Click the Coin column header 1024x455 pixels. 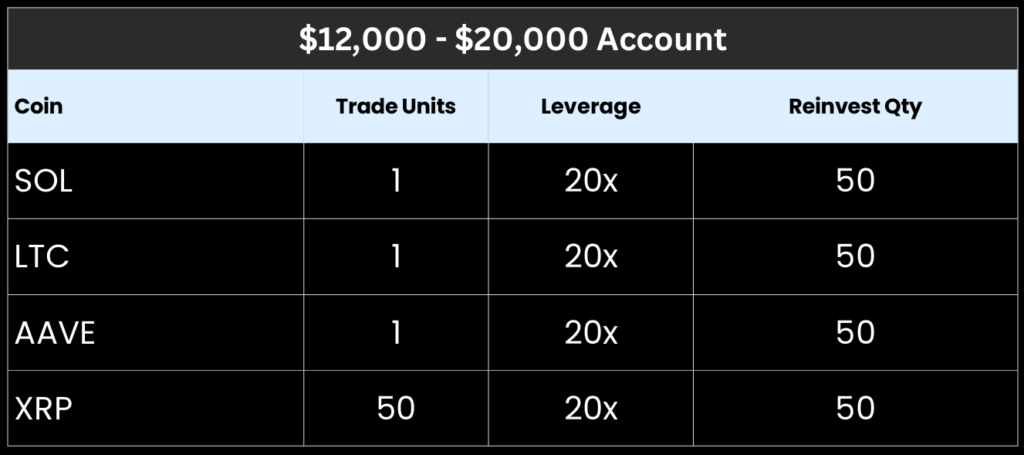tap(39, 107)
